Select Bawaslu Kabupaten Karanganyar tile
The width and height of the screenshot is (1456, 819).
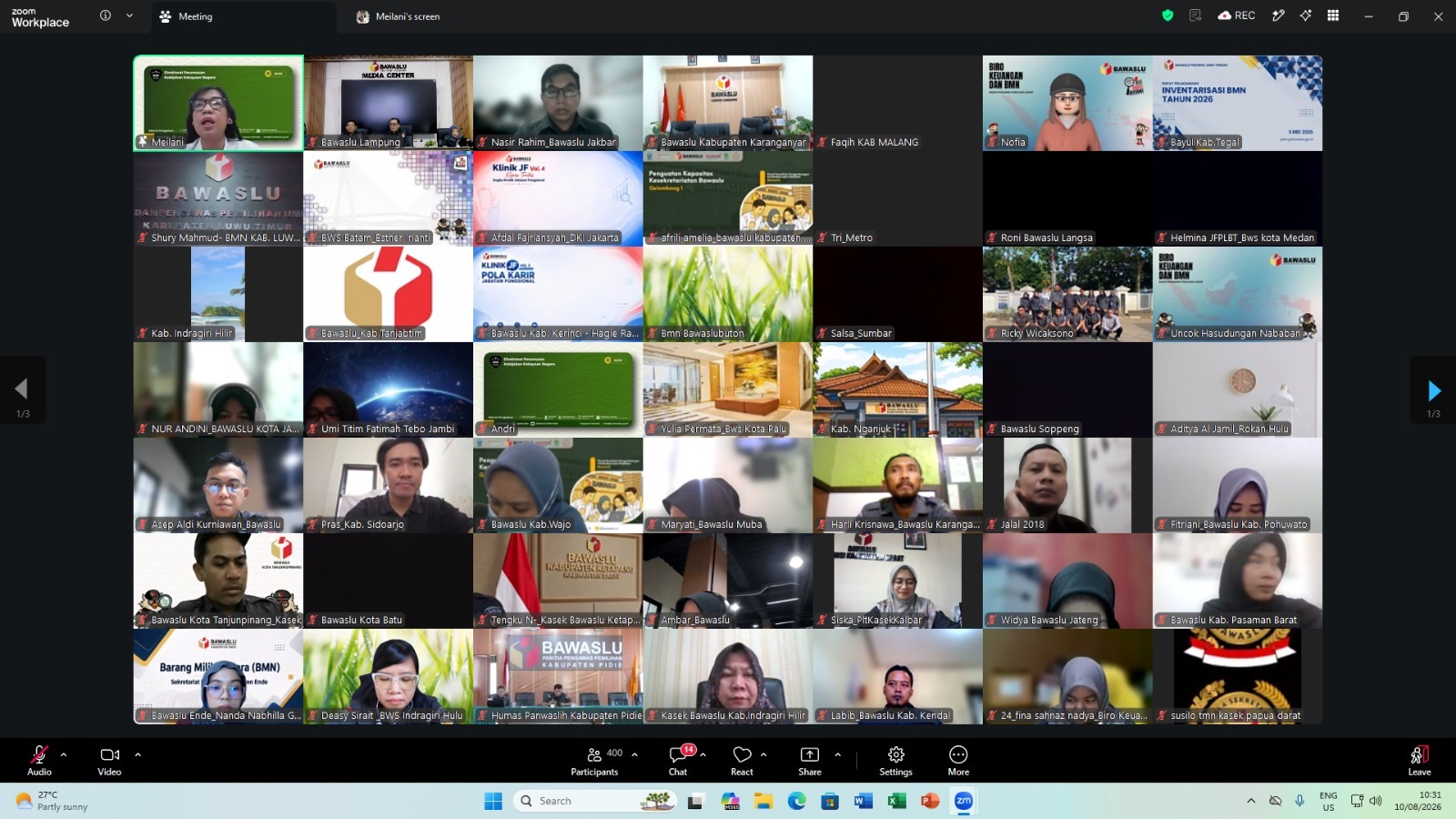click(728, 103)
